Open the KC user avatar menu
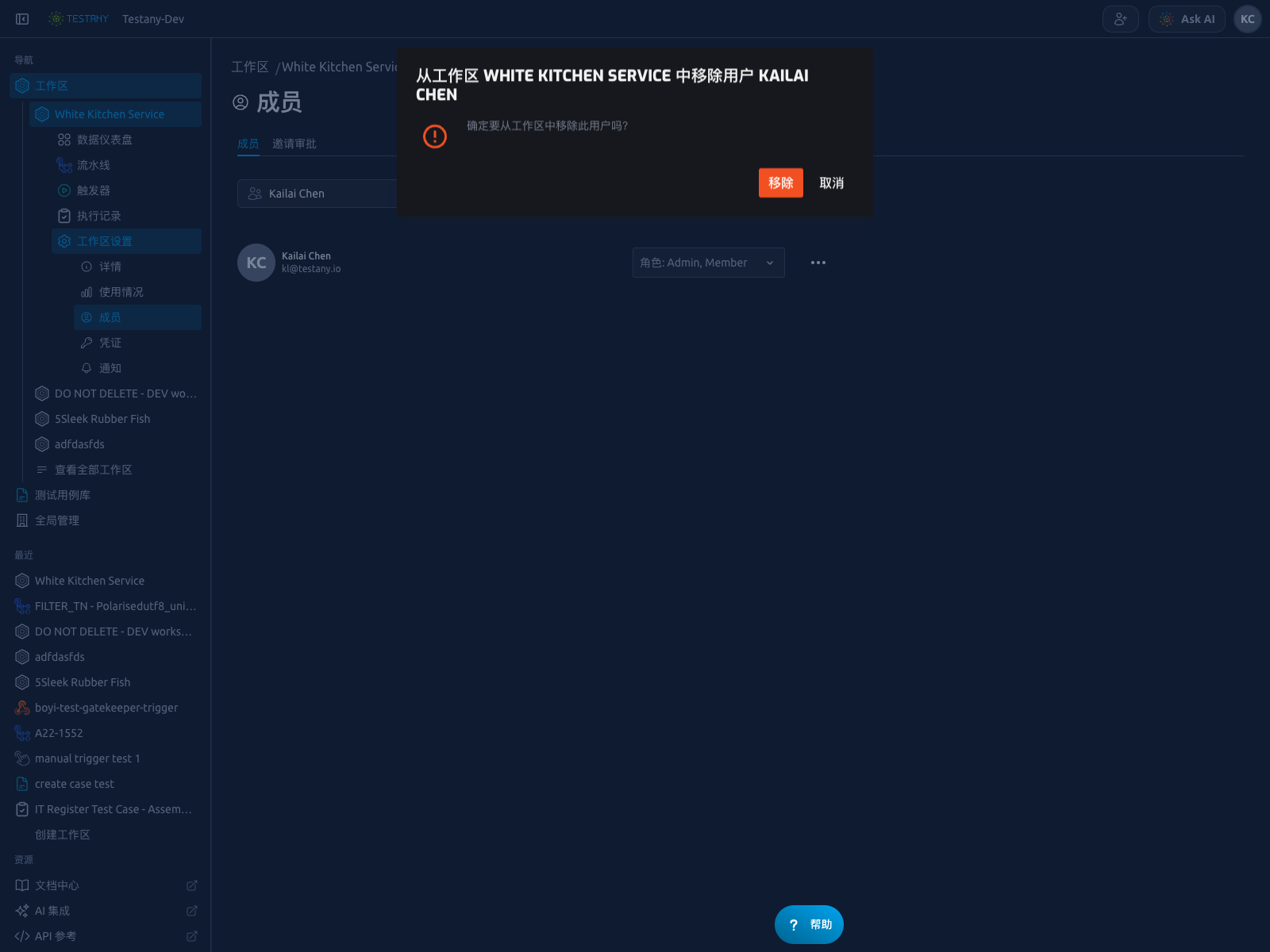This screenshot has width=1270, height=952. coord(1247,19)
